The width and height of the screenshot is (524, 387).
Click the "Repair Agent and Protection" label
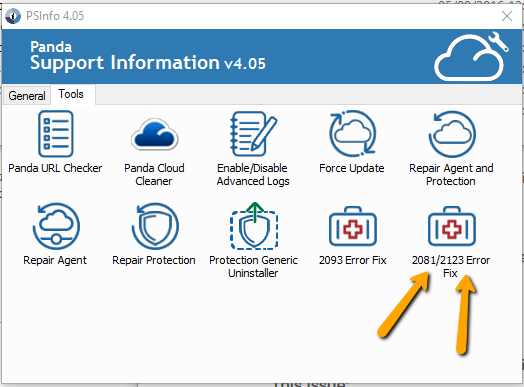click(451, 174)
